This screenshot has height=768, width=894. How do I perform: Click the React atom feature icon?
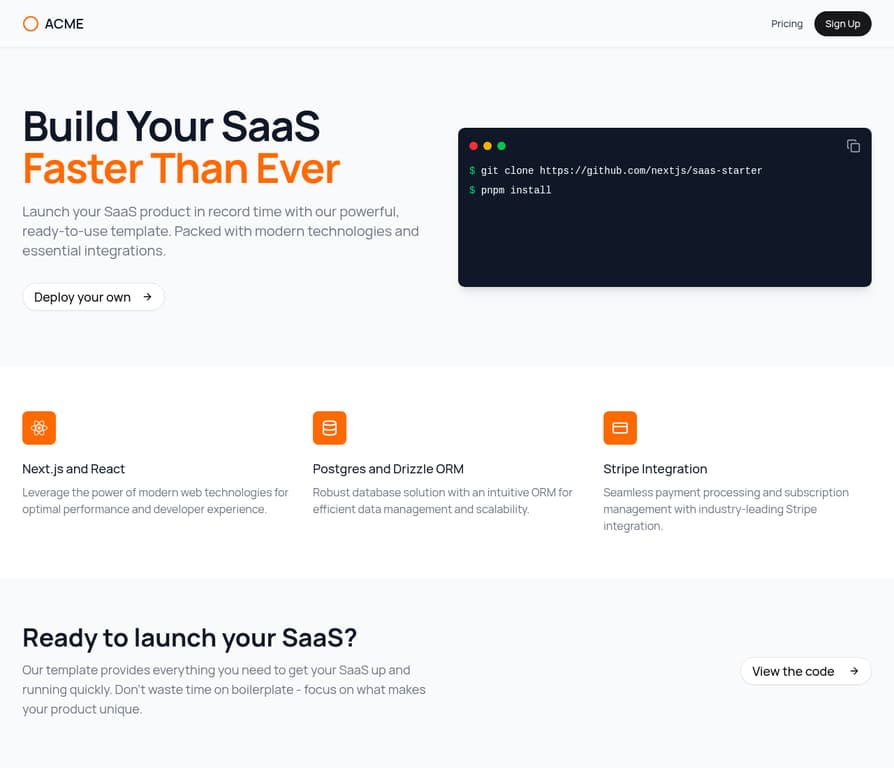39,428
